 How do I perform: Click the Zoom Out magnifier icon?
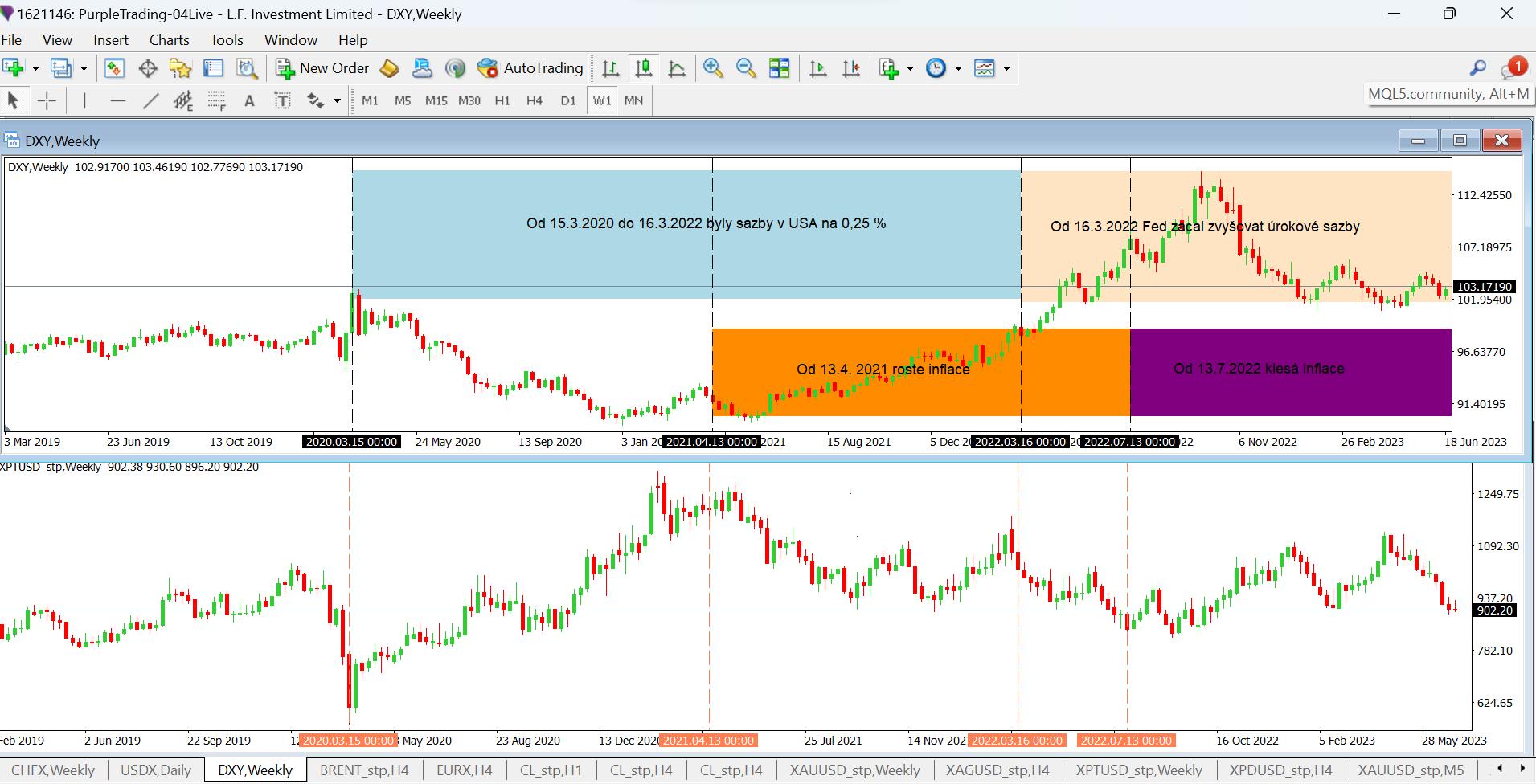(745, 68)
